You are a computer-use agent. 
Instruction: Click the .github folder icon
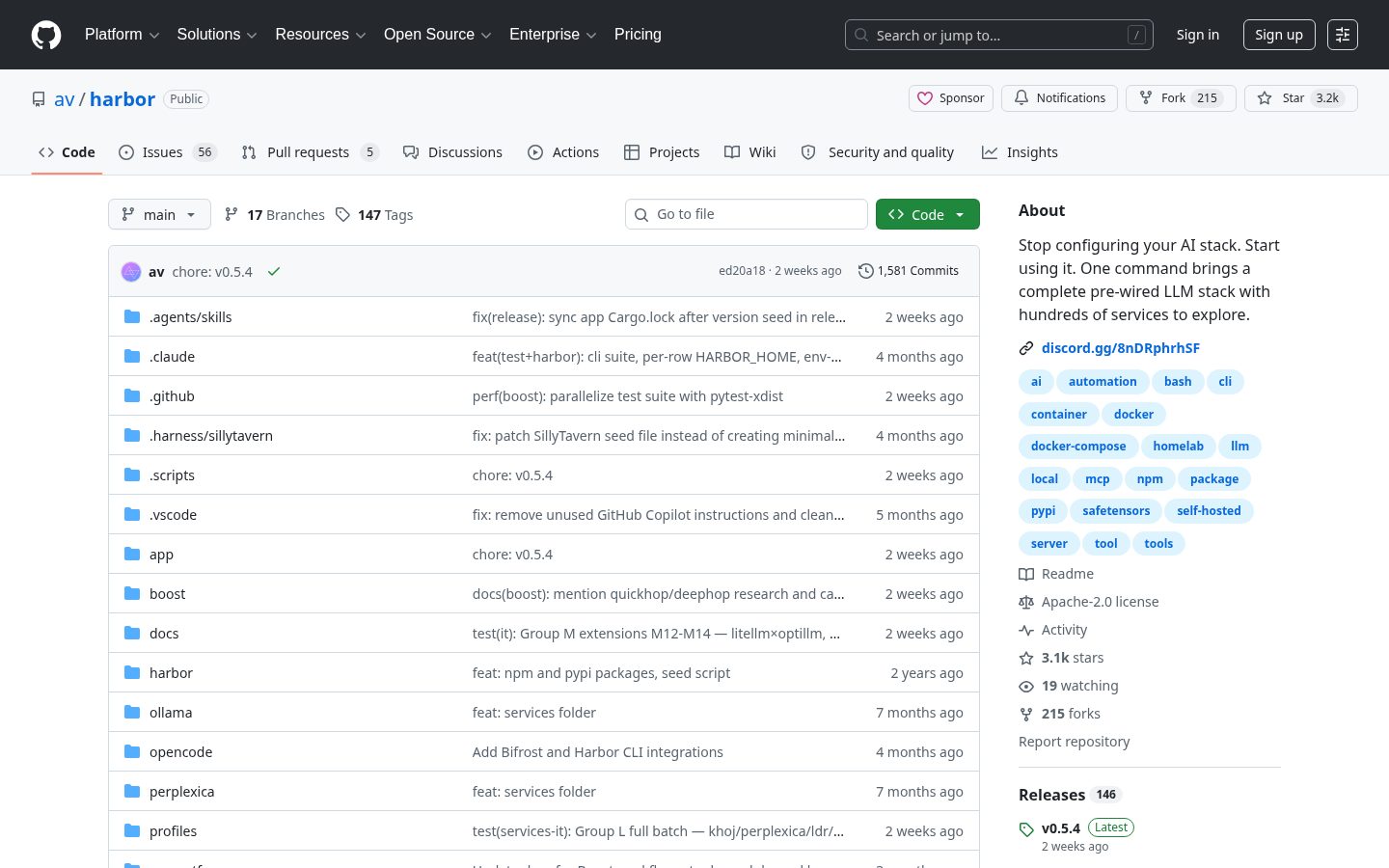[x=132, y=395]
